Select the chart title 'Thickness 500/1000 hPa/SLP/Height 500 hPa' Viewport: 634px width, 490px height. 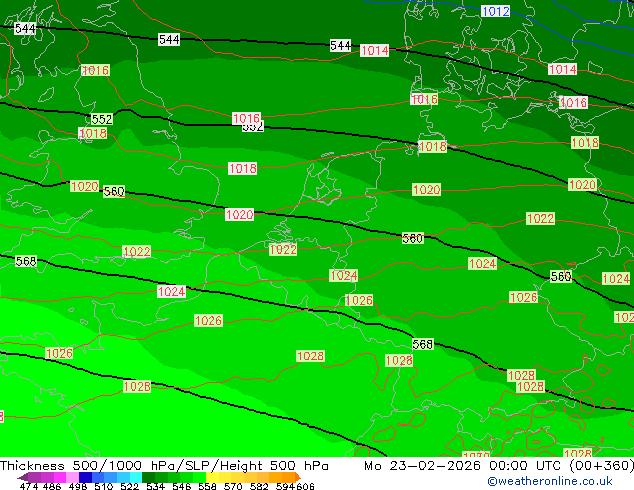point(164,466)
